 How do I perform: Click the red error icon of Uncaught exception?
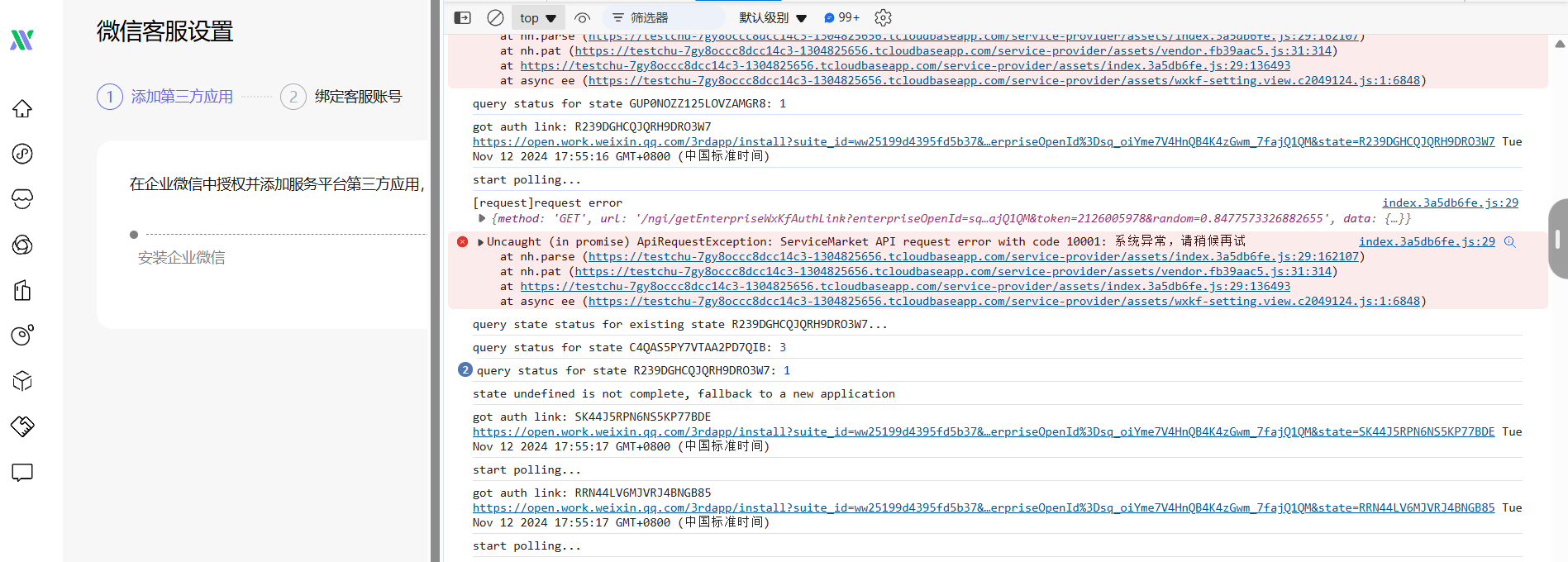coord(463,241)
